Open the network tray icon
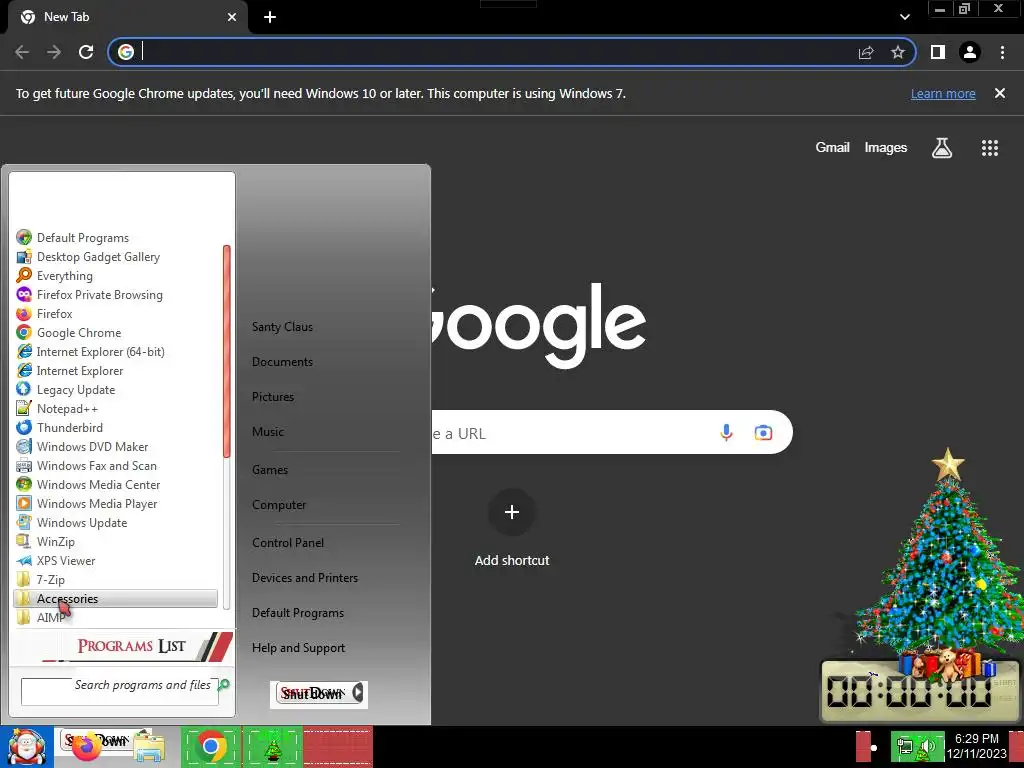The image size is (1024, 768). pos(905,747)
